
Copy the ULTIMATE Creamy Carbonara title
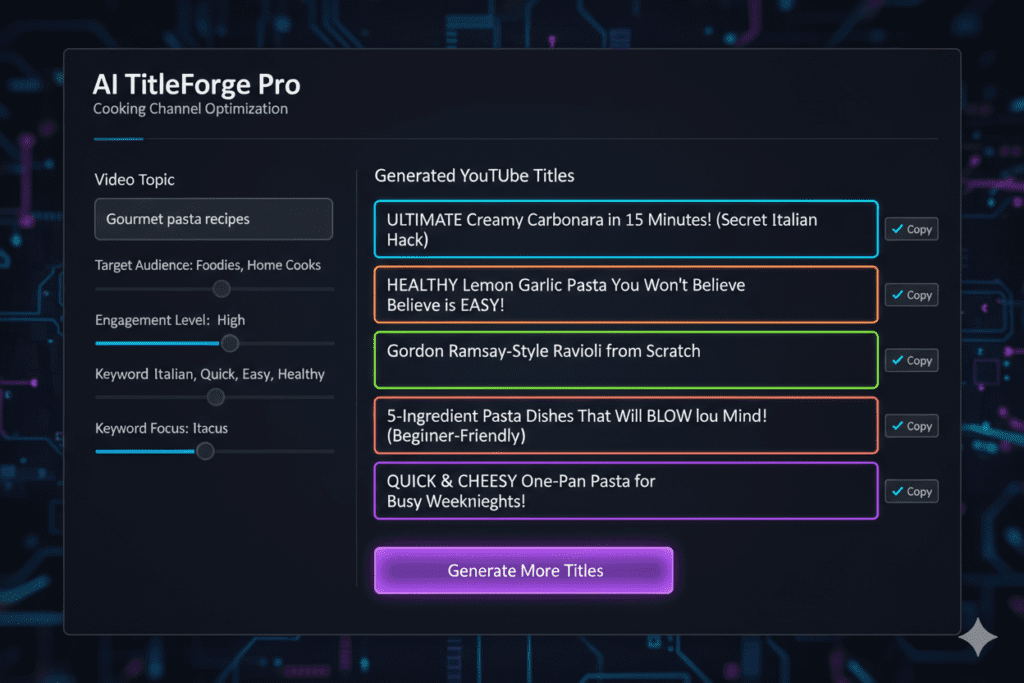click(x=911, y=229)
